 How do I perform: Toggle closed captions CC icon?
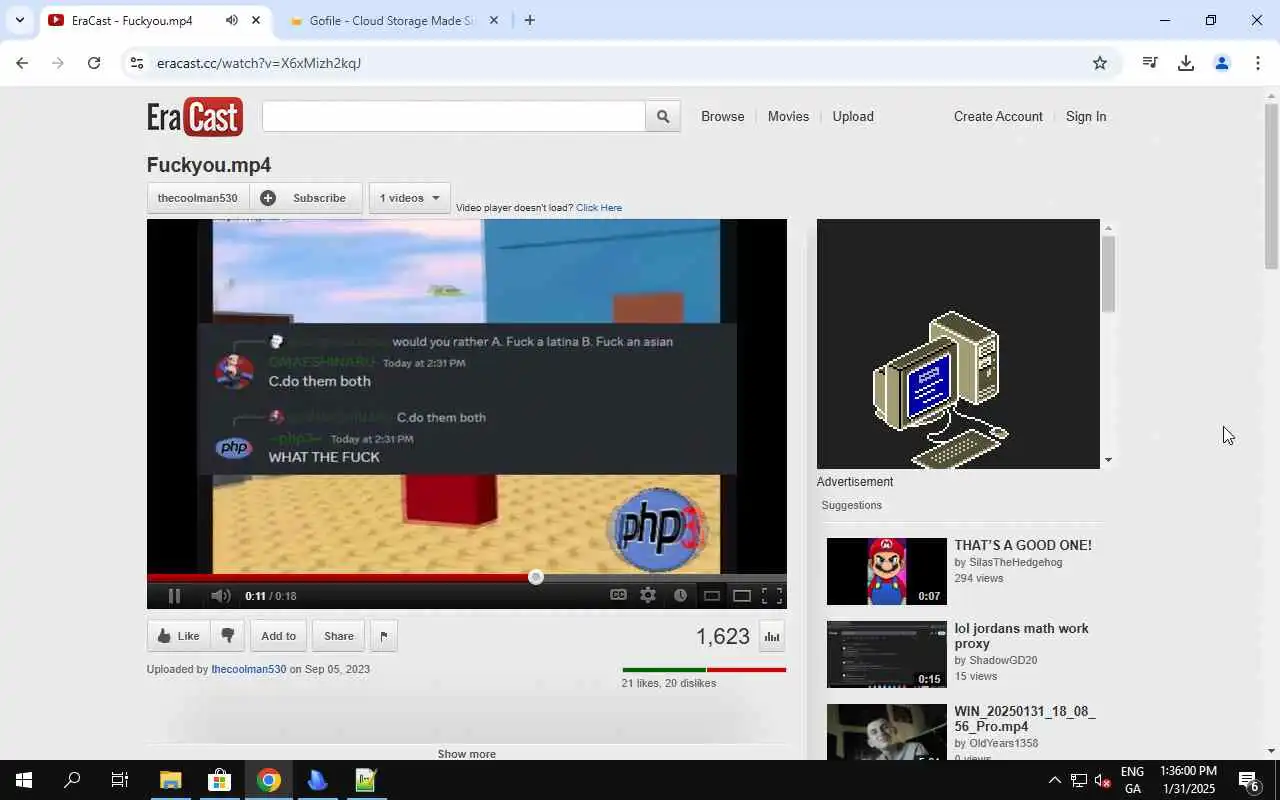point(619,595)
